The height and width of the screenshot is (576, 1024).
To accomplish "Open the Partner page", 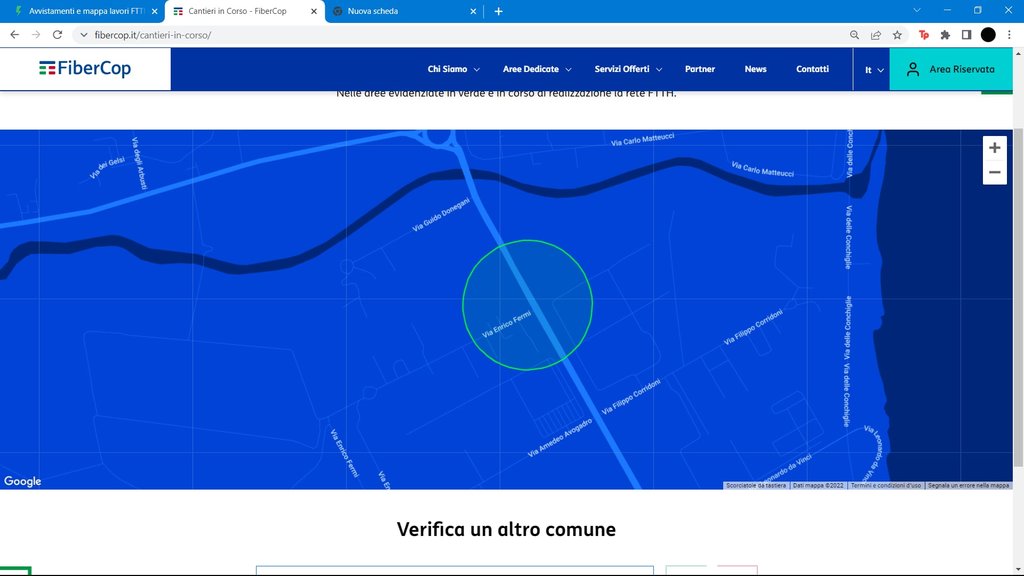I will [x=700, y=69].
